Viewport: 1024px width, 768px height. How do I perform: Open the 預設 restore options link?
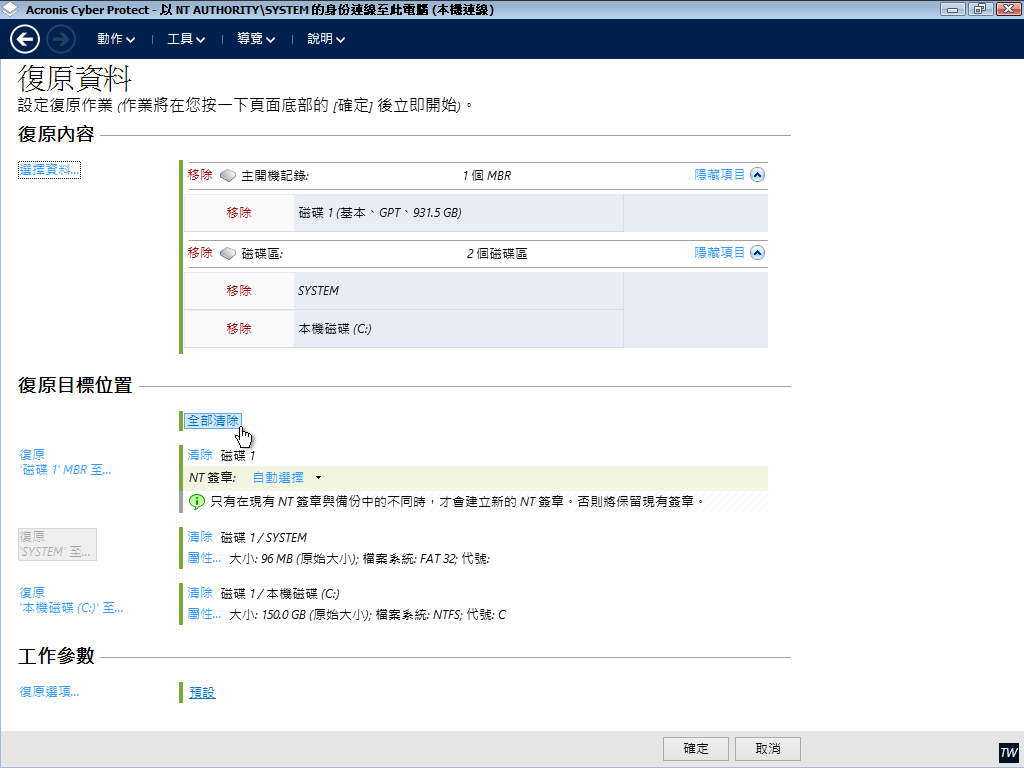pyautogui.click(x=202, y=693)
